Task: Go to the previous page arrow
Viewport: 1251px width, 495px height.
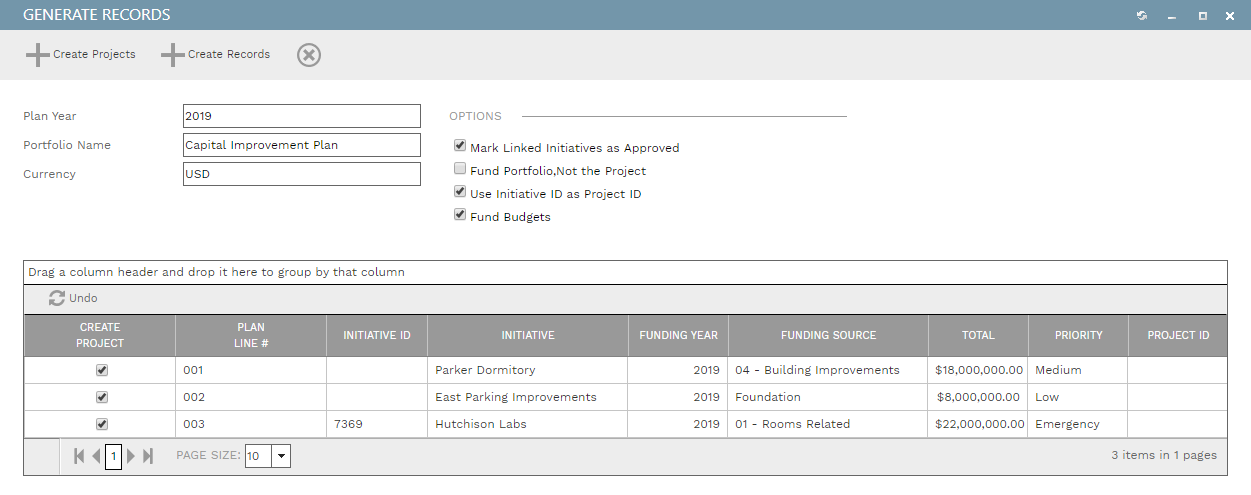Action: (96, 456)
